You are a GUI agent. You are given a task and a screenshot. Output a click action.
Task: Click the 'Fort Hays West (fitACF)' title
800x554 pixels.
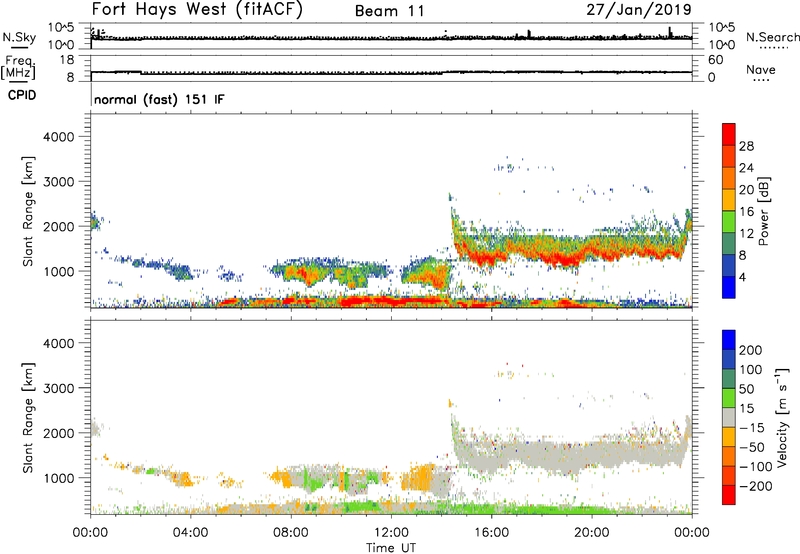197,10
